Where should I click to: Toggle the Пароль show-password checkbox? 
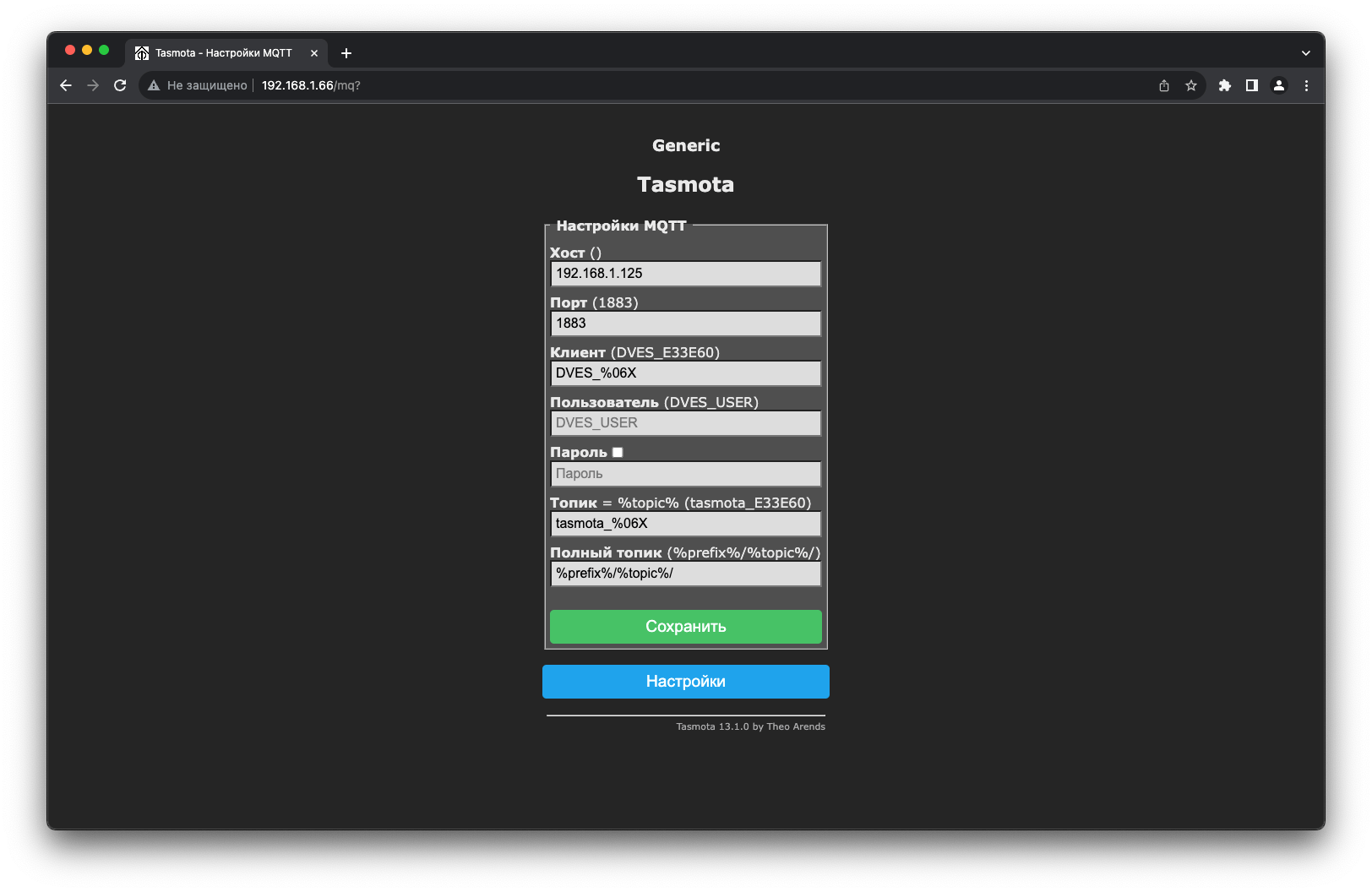click(x=618, y=453)
